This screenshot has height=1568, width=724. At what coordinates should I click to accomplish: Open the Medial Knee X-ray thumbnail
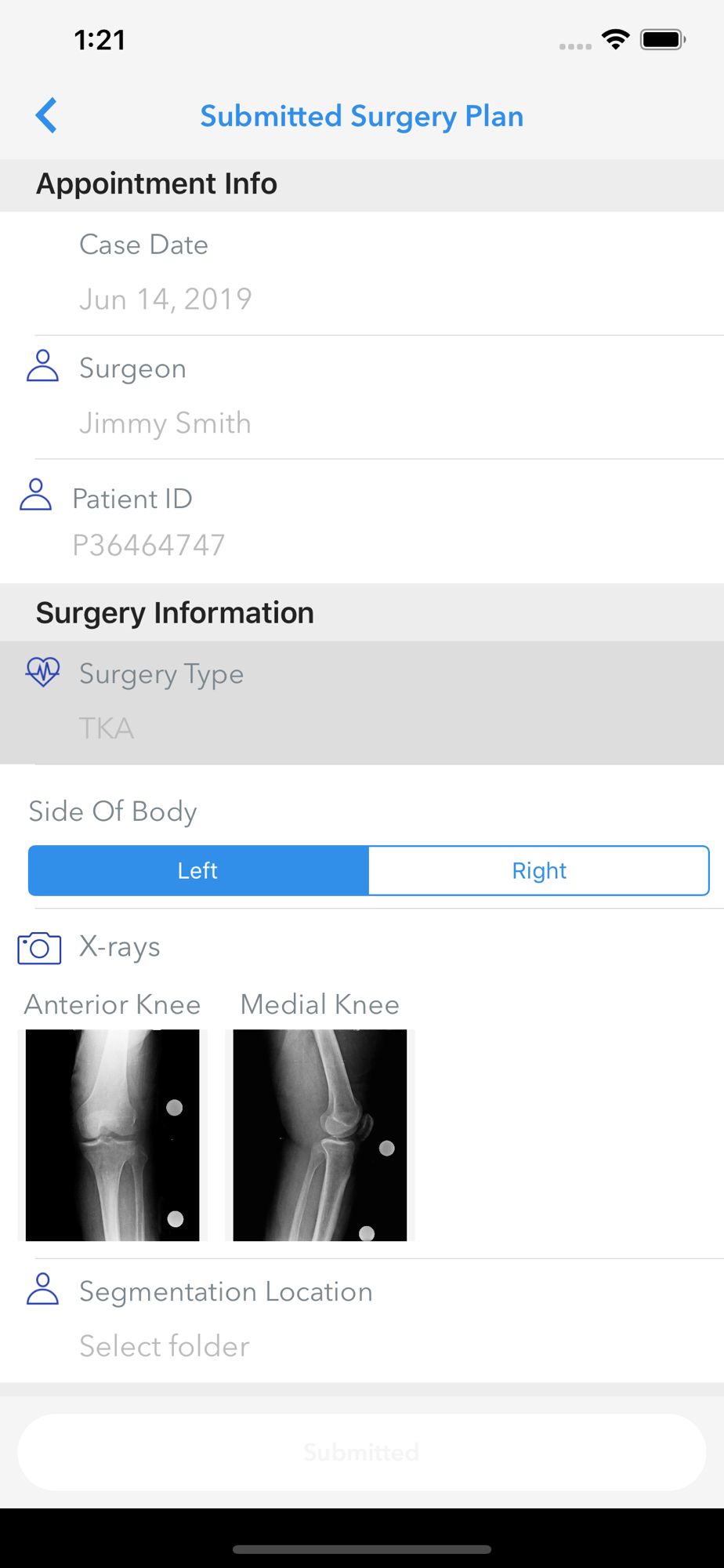pos(320,1135)
